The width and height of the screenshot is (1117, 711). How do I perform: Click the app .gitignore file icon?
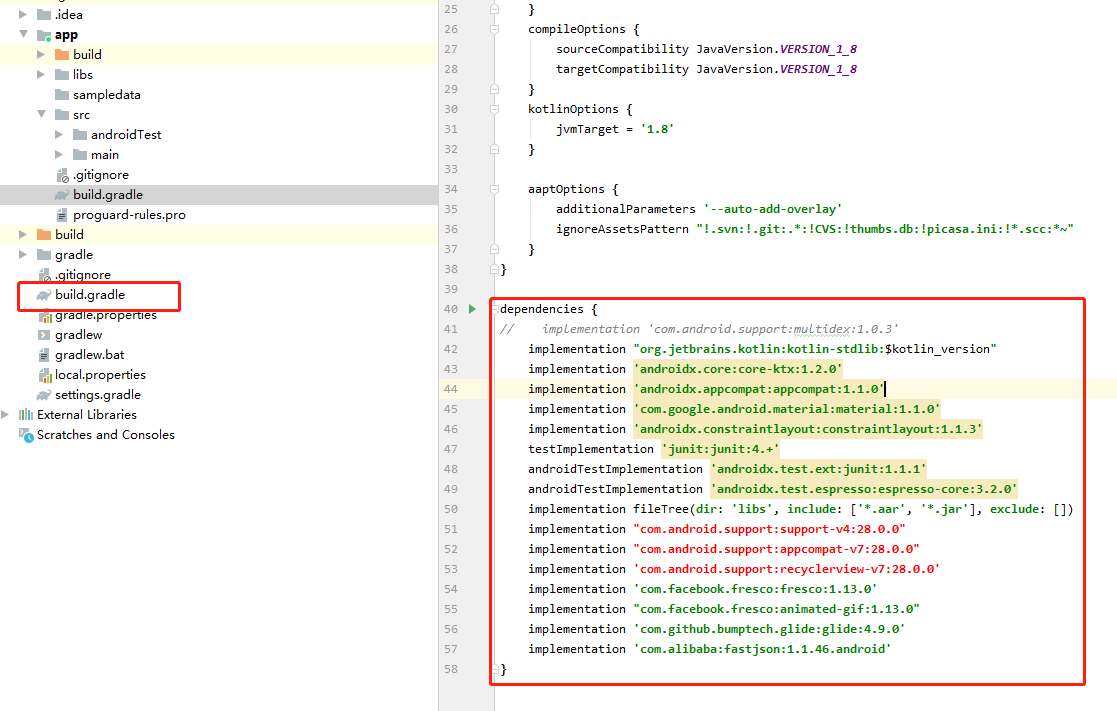click(62, 175)
